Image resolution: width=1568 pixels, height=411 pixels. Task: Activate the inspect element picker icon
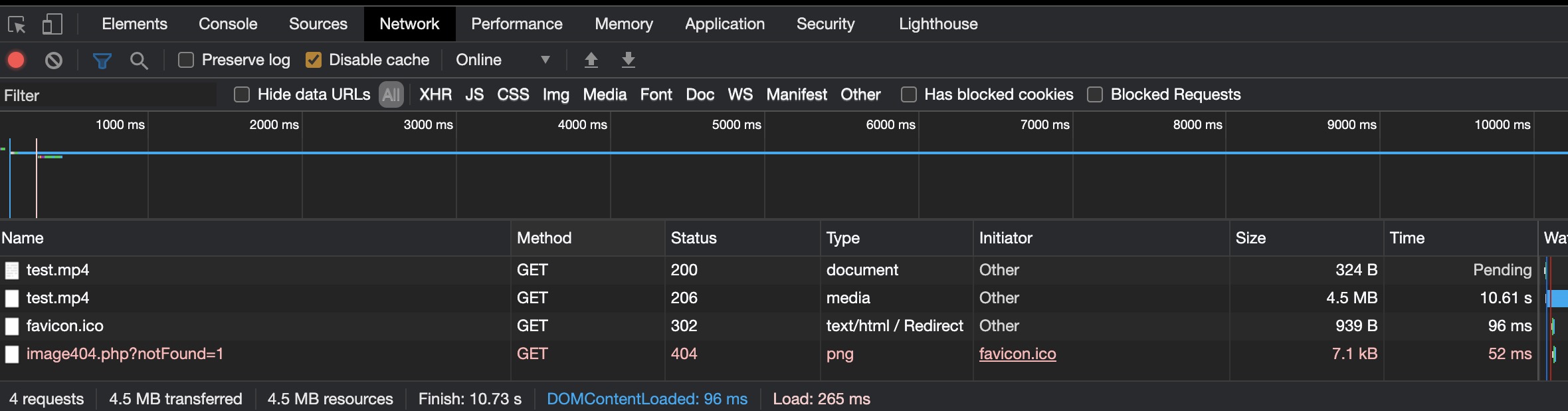17,25
